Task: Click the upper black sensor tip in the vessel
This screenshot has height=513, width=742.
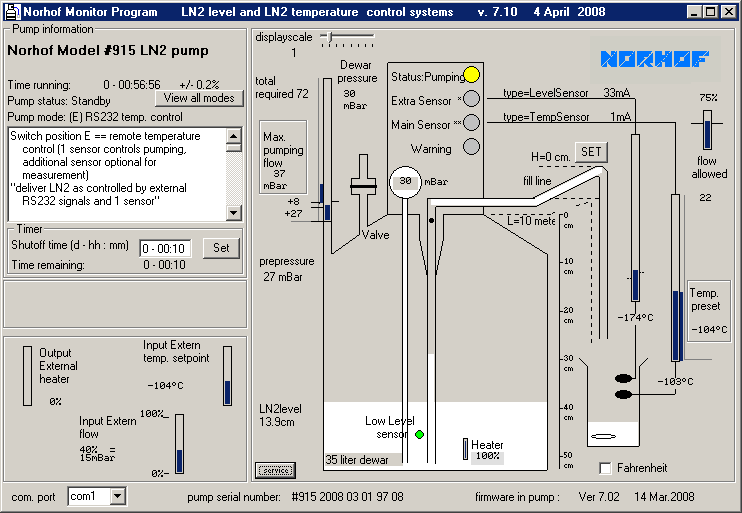Action: click(x=624, y=378)
